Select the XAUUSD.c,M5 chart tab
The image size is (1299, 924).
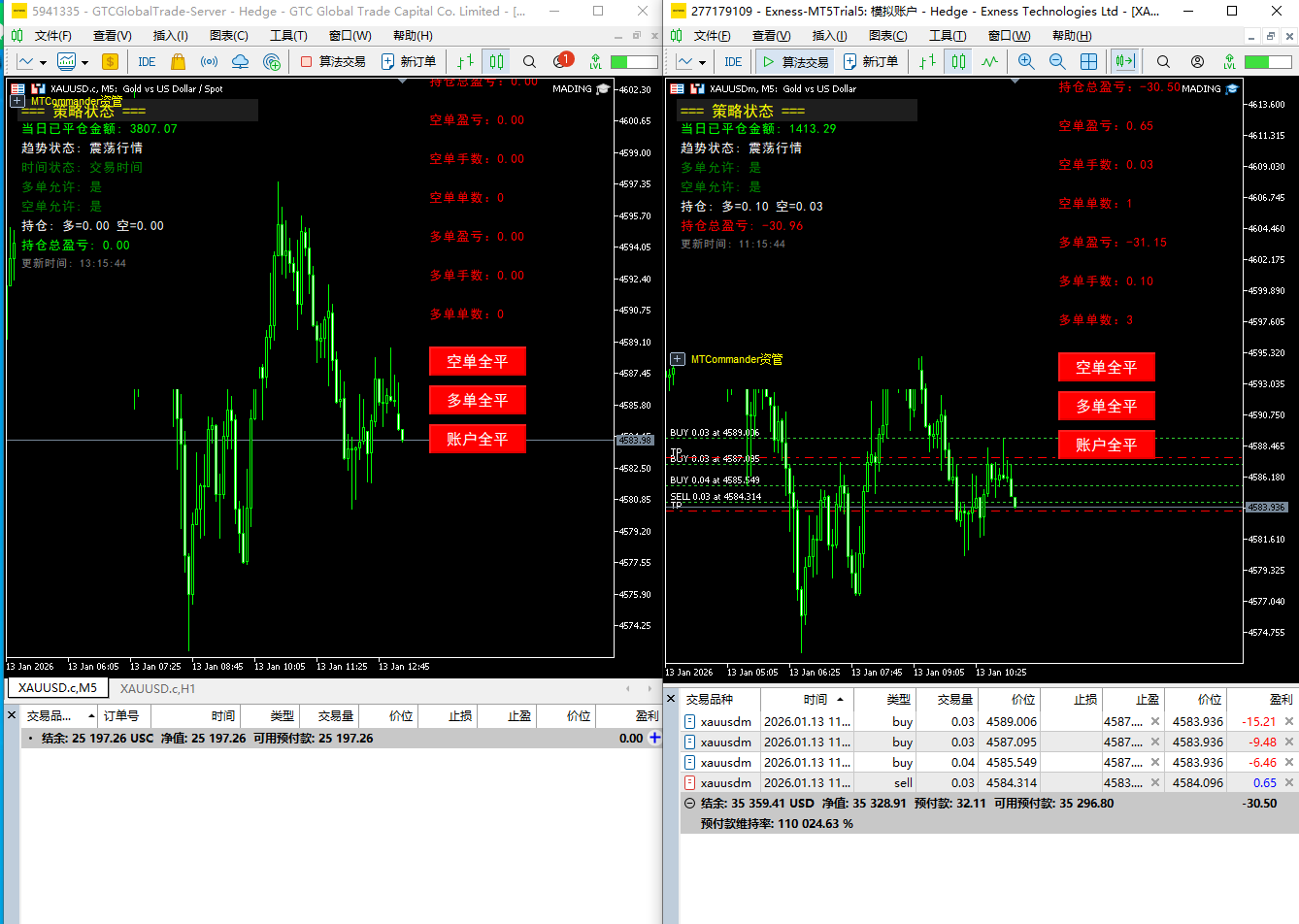point(57,688)
